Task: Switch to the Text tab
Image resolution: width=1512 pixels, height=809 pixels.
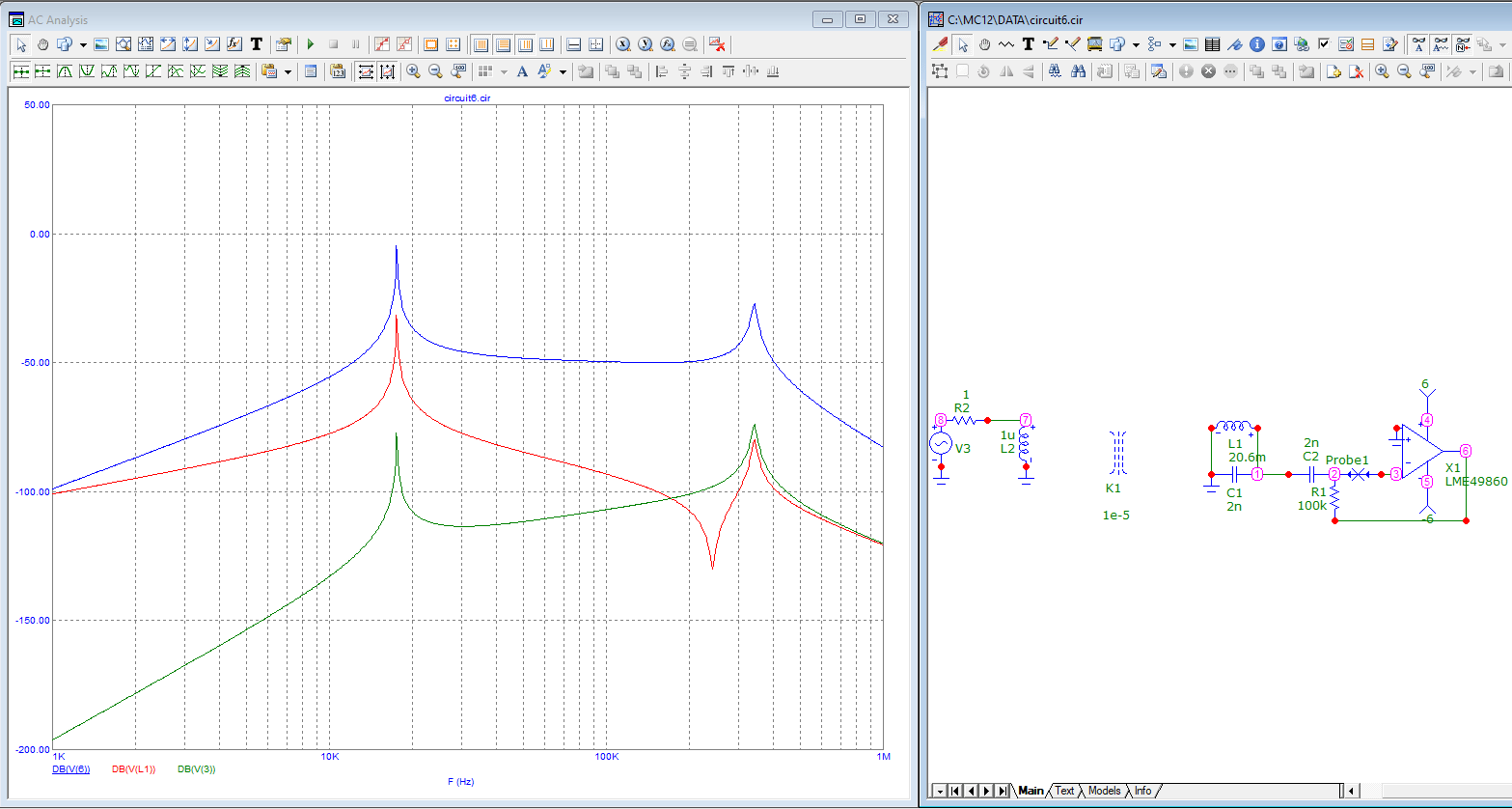Action: 1064,791
